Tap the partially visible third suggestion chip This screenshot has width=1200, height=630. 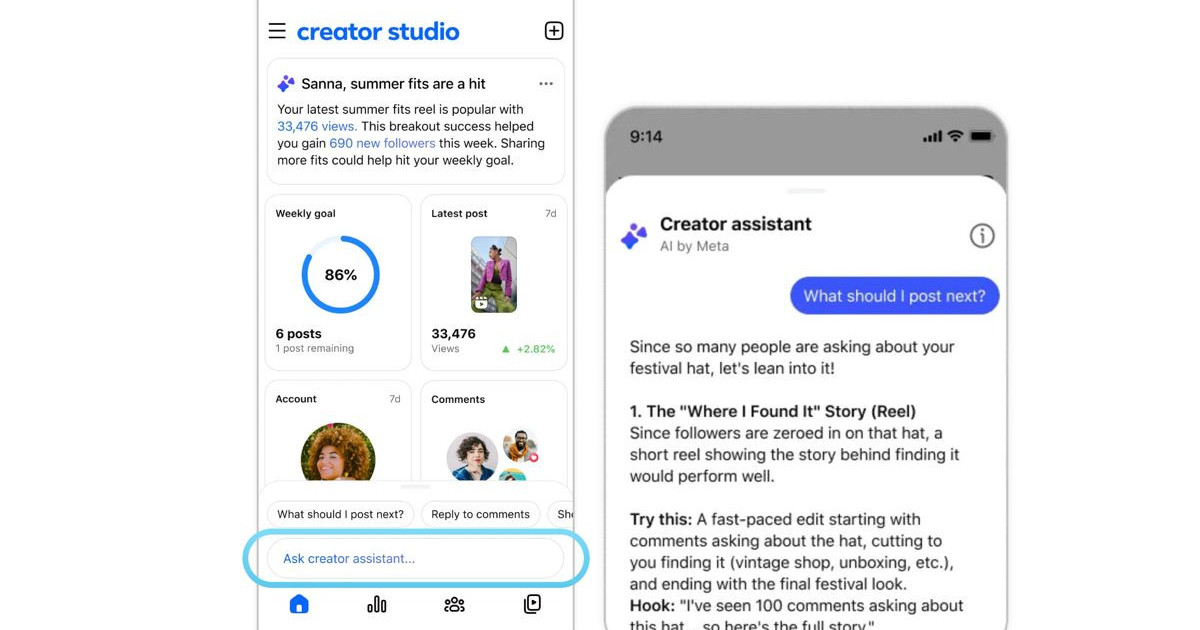pyautogui.click(x=561, y=514)
